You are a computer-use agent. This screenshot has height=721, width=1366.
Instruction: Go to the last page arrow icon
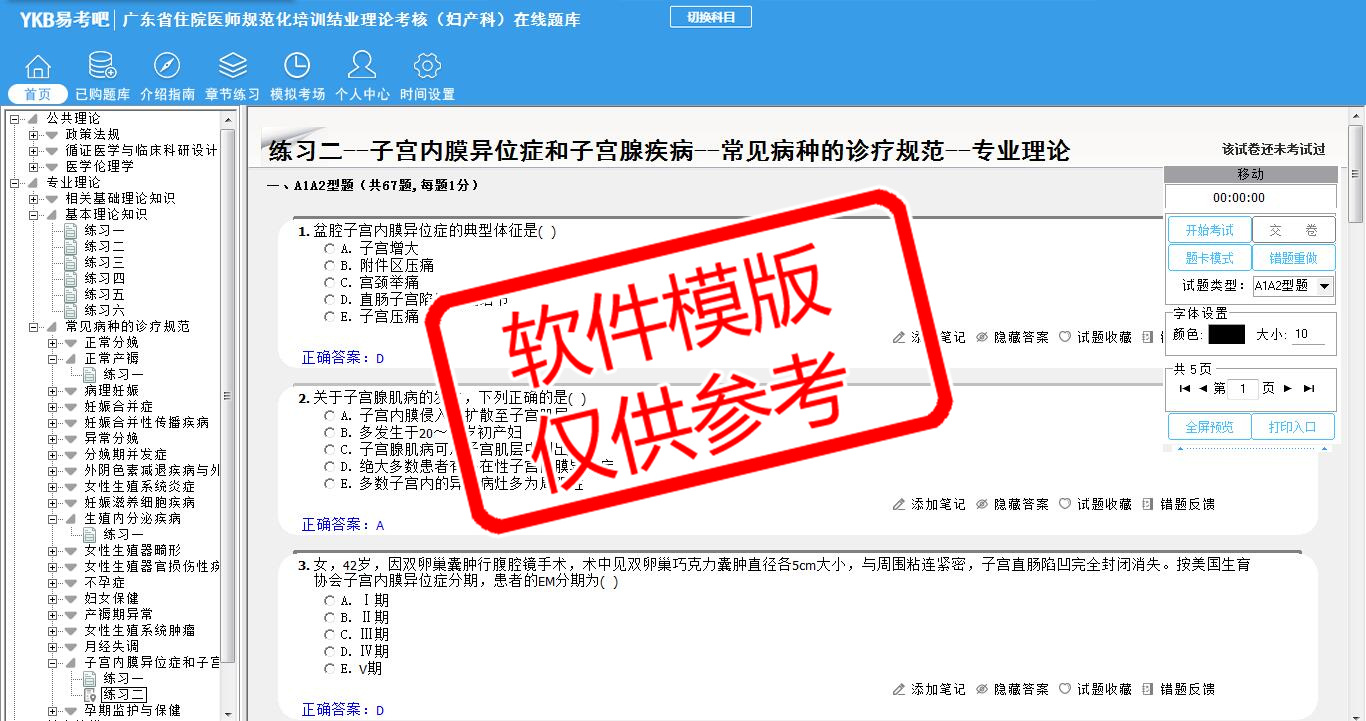tap(1309, 388)
